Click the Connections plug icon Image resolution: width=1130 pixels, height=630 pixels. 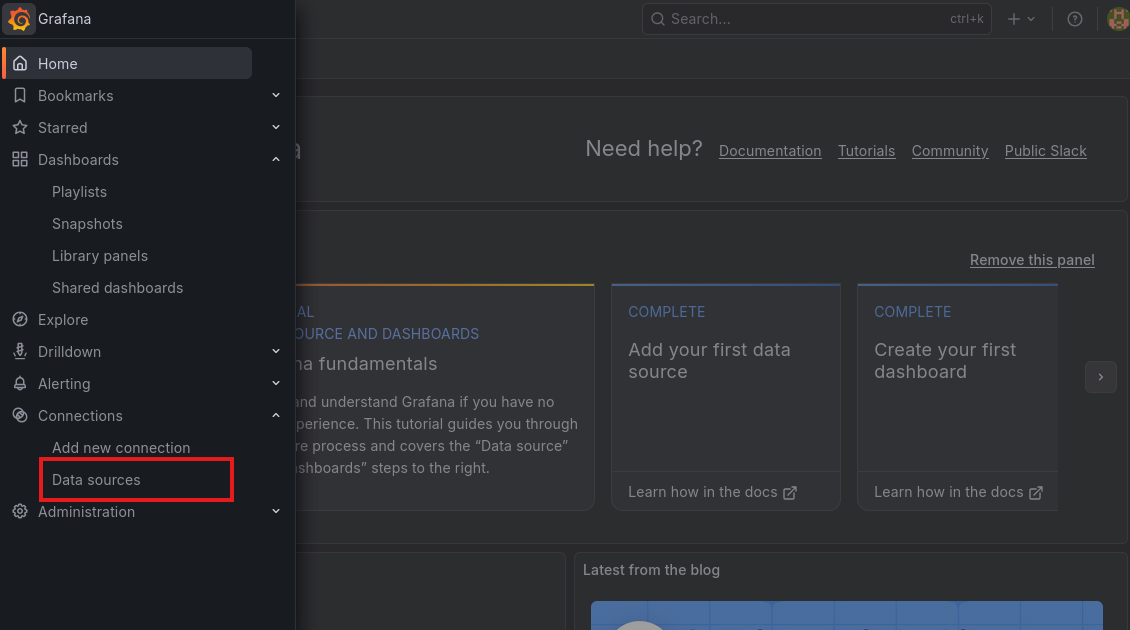tap(20, 415)
